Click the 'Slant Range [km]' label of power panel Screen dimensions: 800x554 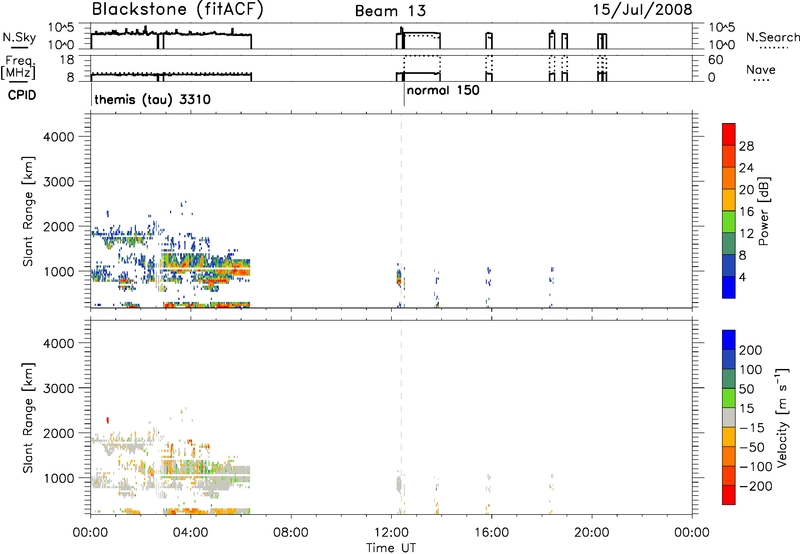click(x=28, y=212)
